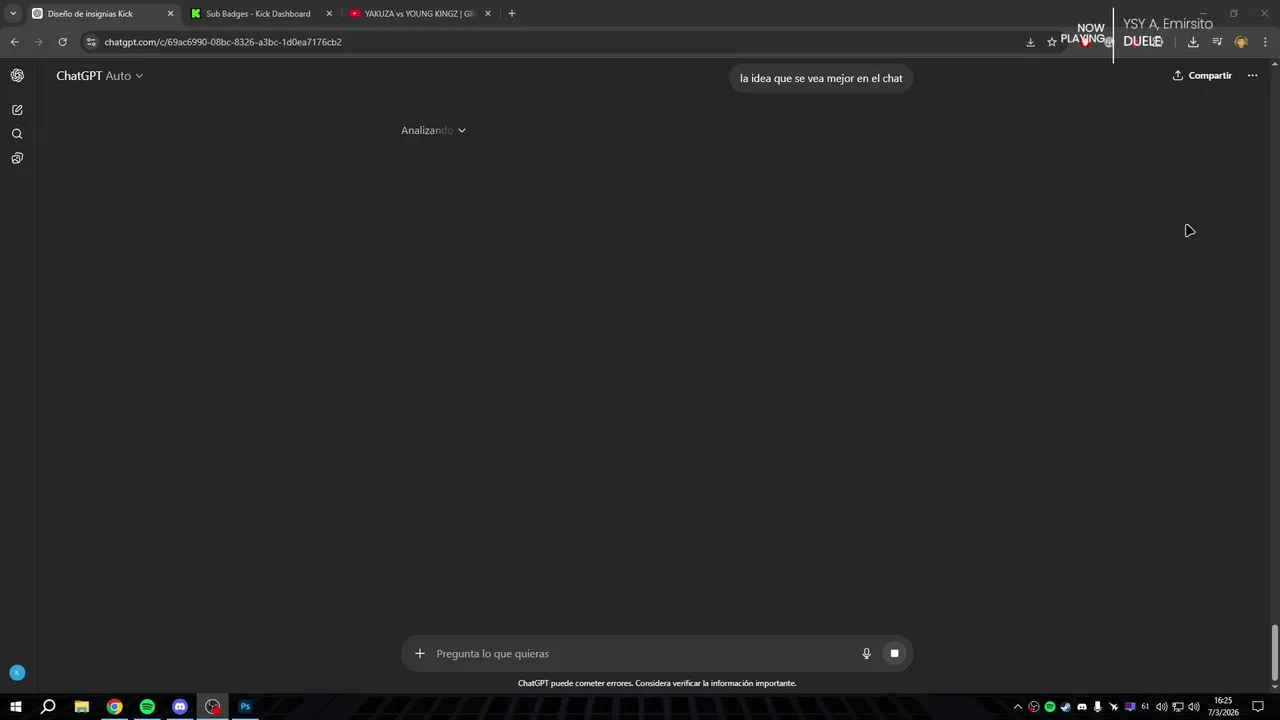Click Steam icon in system tray
The width and height of the screenshot is (1280, 720).
(1066, 707)
